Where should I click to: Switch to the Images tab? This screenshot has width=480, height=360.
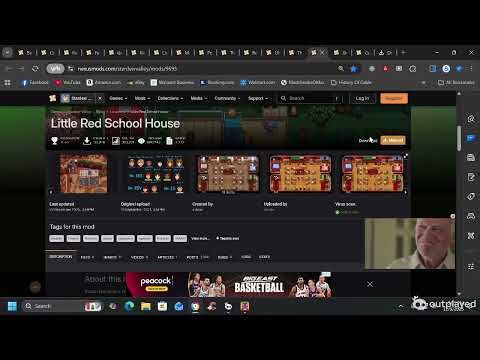[x=112, y=257]
